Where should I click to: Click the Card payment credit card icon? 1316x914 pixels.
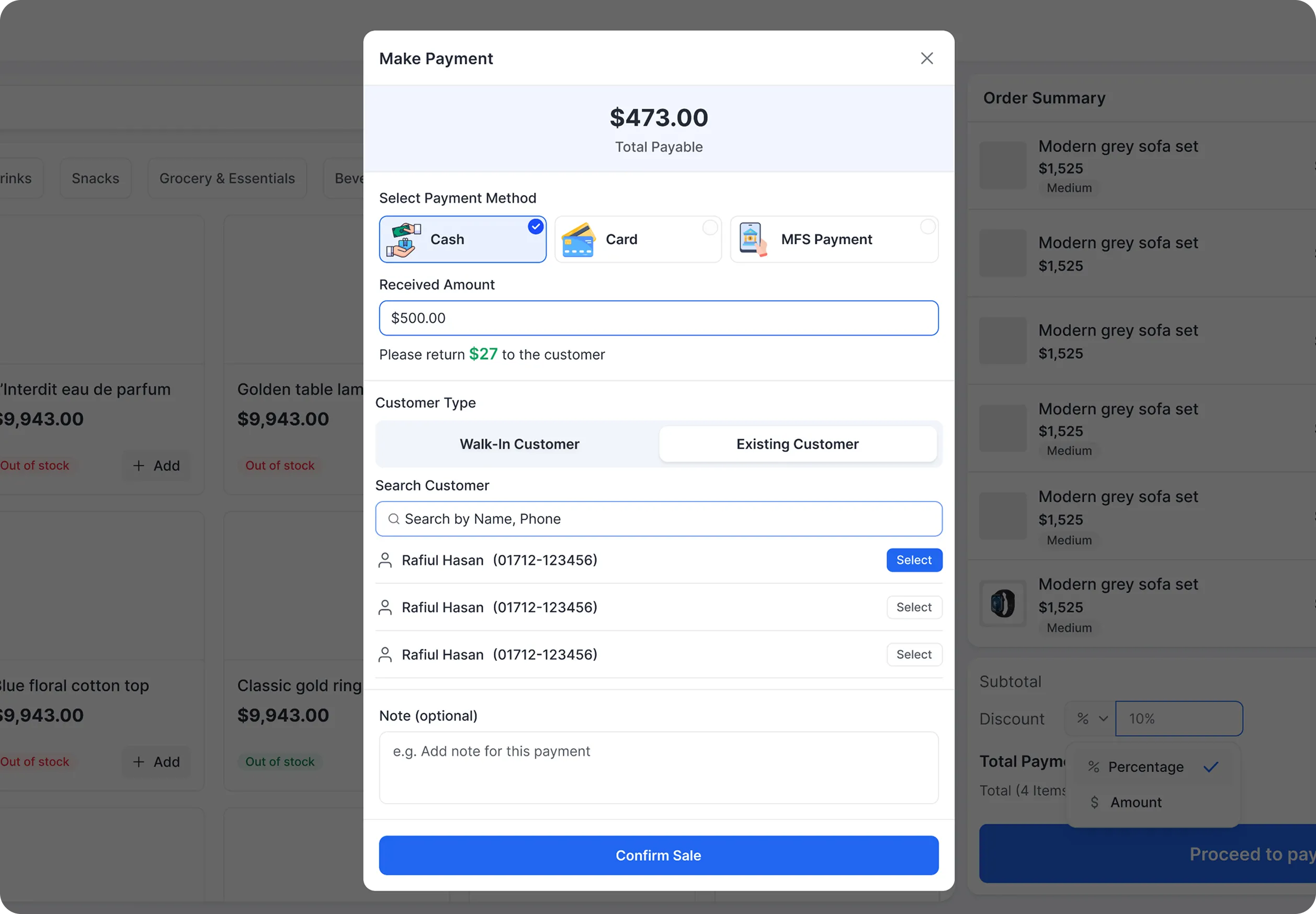point(577,240)
